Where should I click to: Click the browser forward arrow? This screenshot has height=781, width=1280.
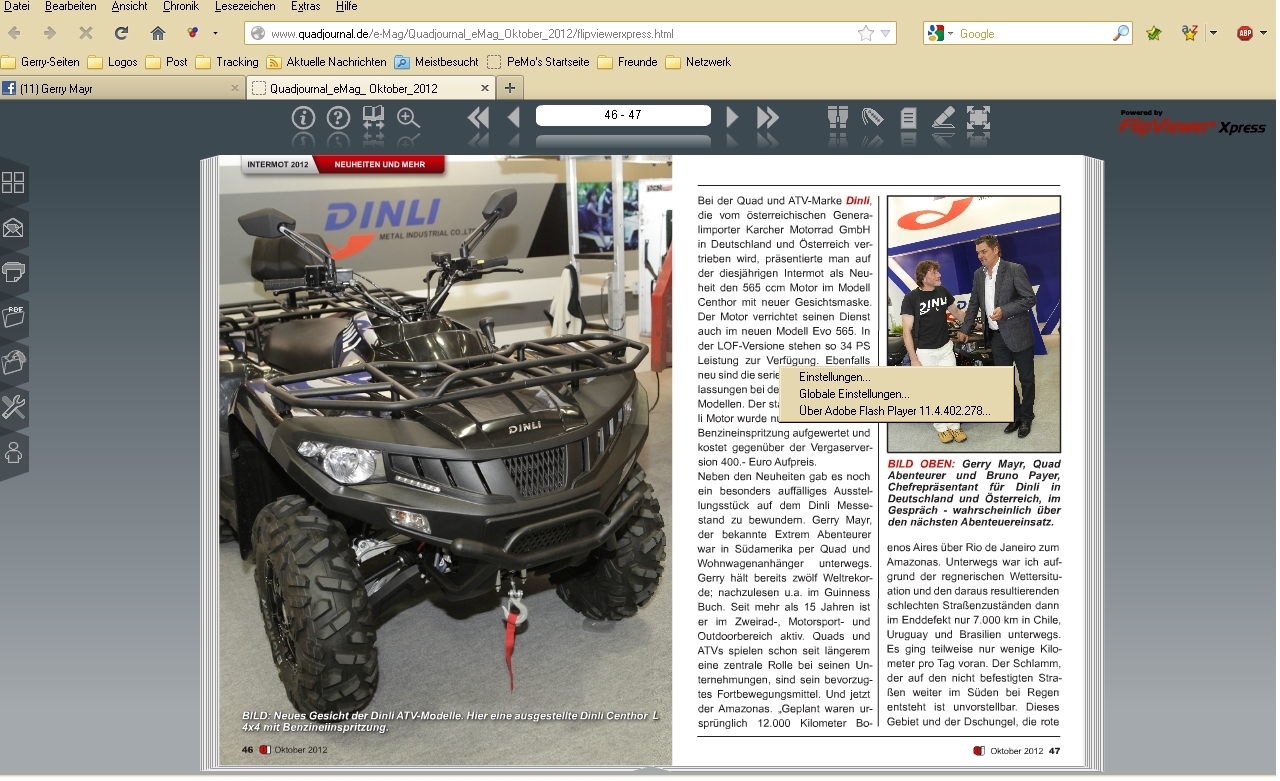click(50, 33)
